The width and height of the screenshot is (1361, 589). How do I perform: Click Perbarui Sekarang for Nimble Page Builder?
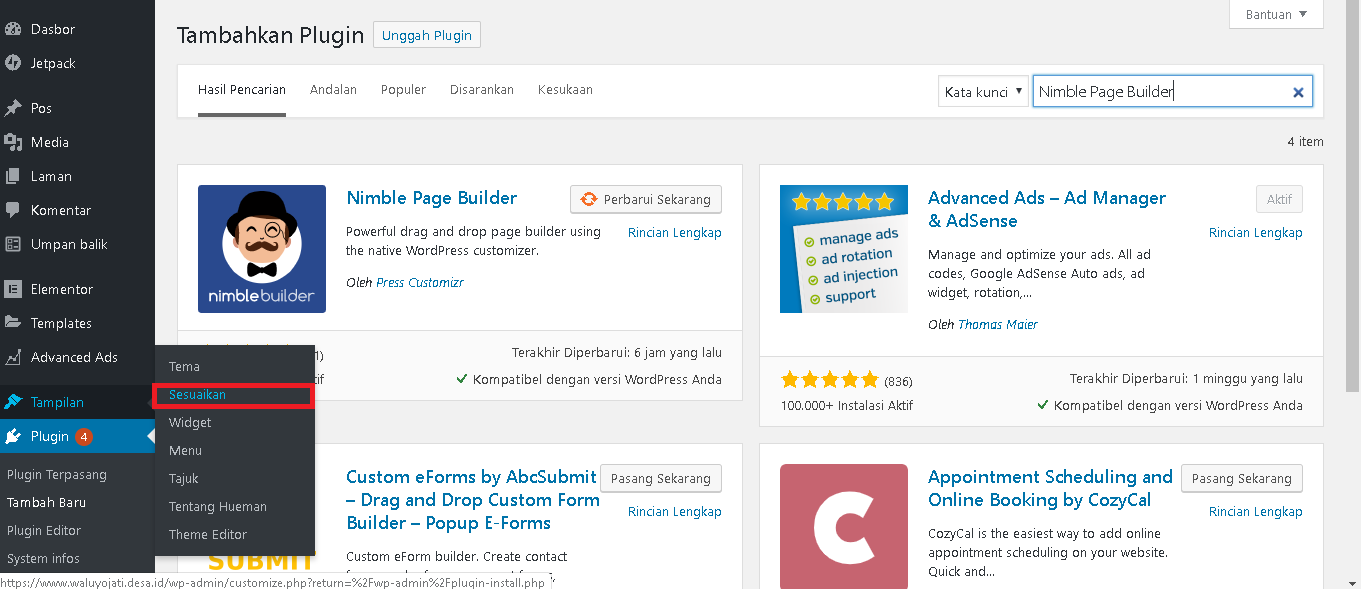tap(646, 199)
